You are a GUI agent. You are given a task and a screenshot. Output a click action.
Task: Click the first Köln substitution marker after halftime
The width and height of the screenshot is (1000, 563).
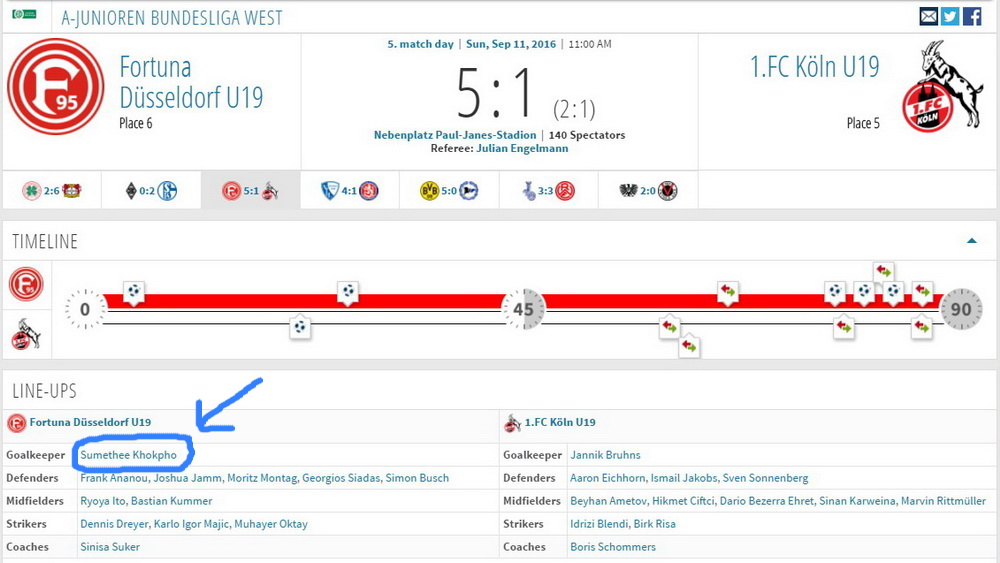(x=669, y=328)
